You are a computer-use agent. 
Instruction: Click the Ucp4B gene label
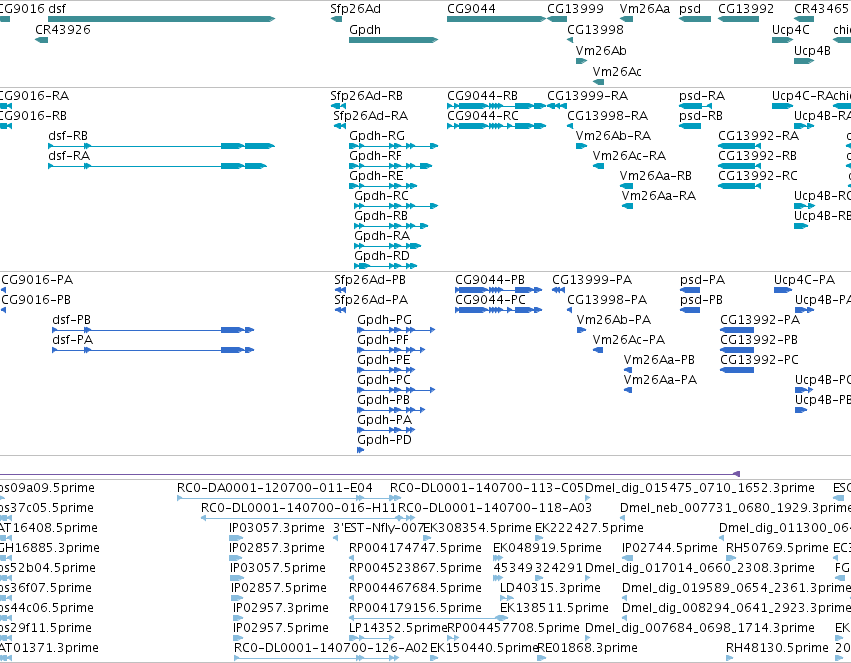pos(812,50)
